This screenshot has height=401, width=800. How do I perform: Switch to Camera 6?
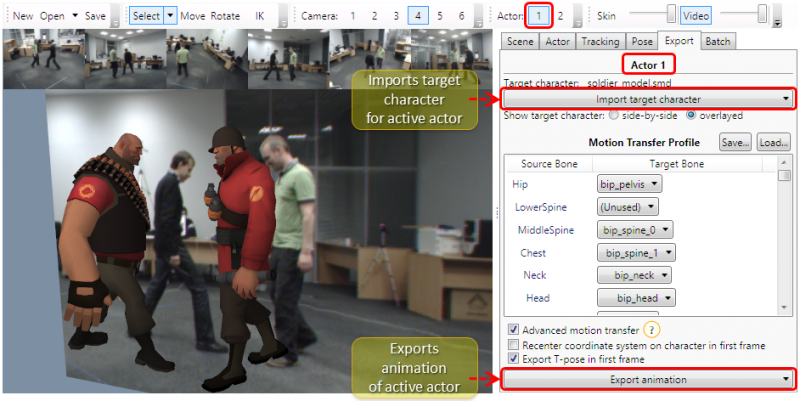(462, 16)
